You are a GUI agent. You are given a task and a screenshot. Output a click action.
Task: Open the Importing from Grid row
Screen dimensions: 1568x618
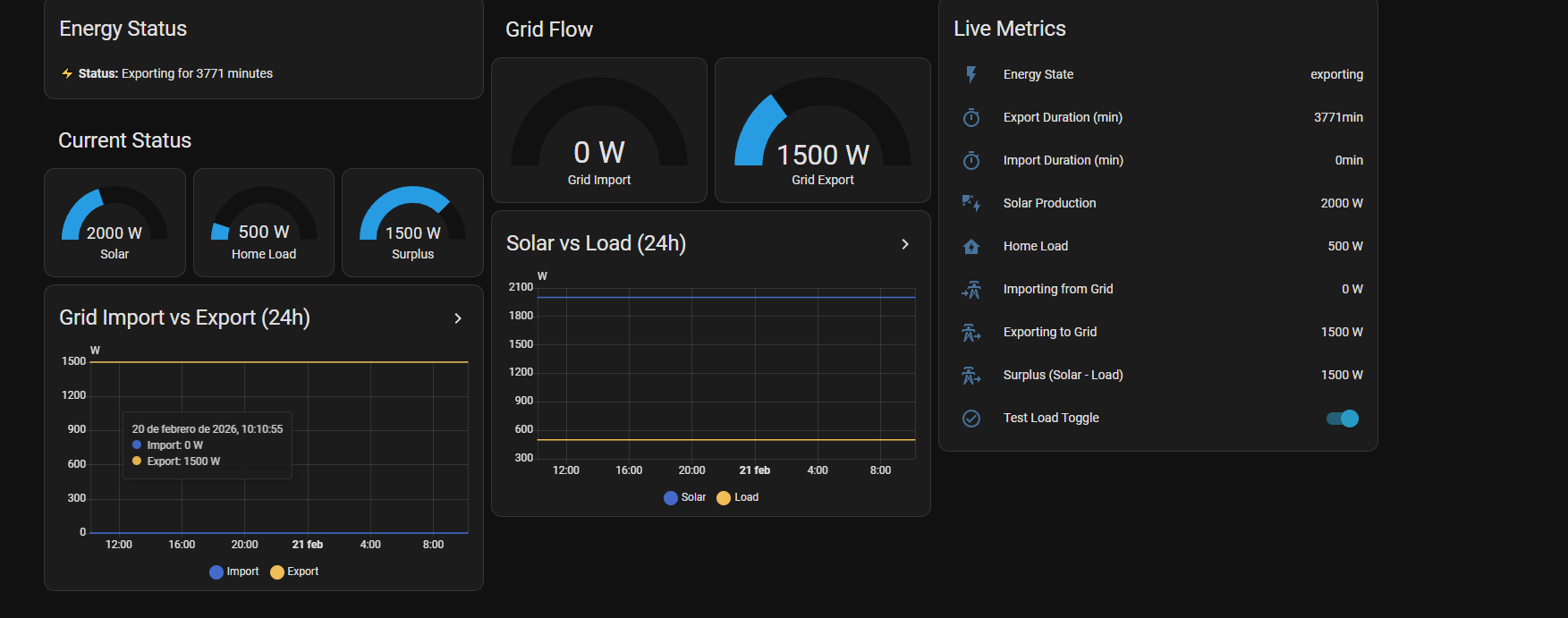click(x=1158, y=289)
